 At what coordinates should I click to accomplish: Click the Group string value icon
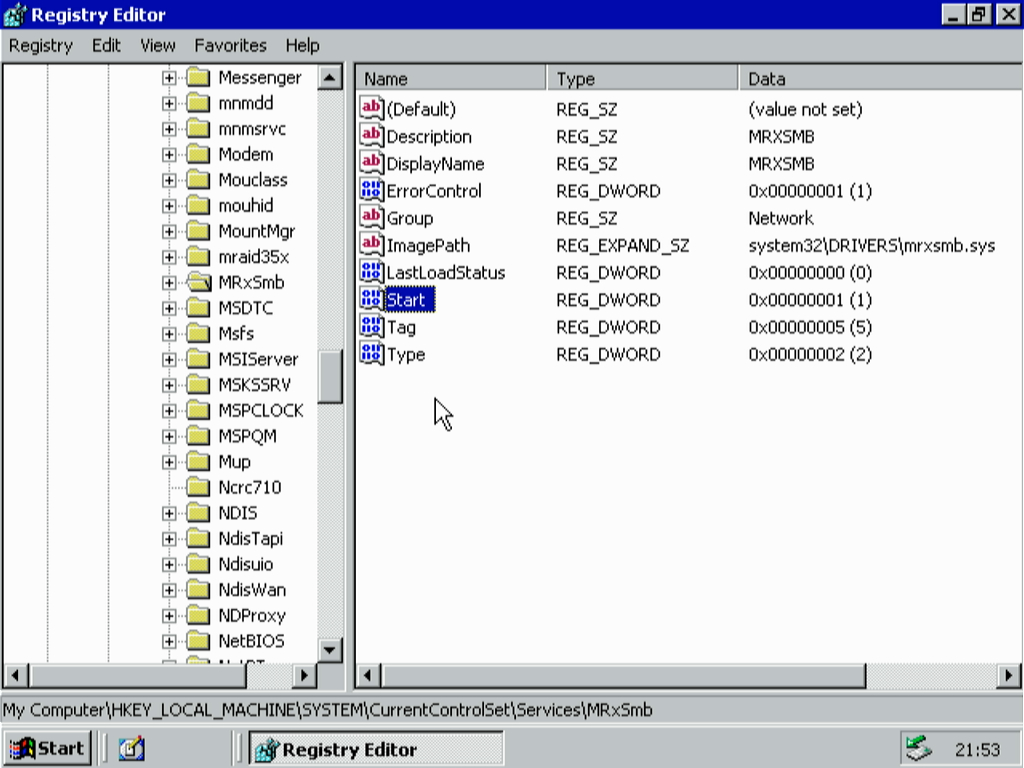click(x=372, y=217)
